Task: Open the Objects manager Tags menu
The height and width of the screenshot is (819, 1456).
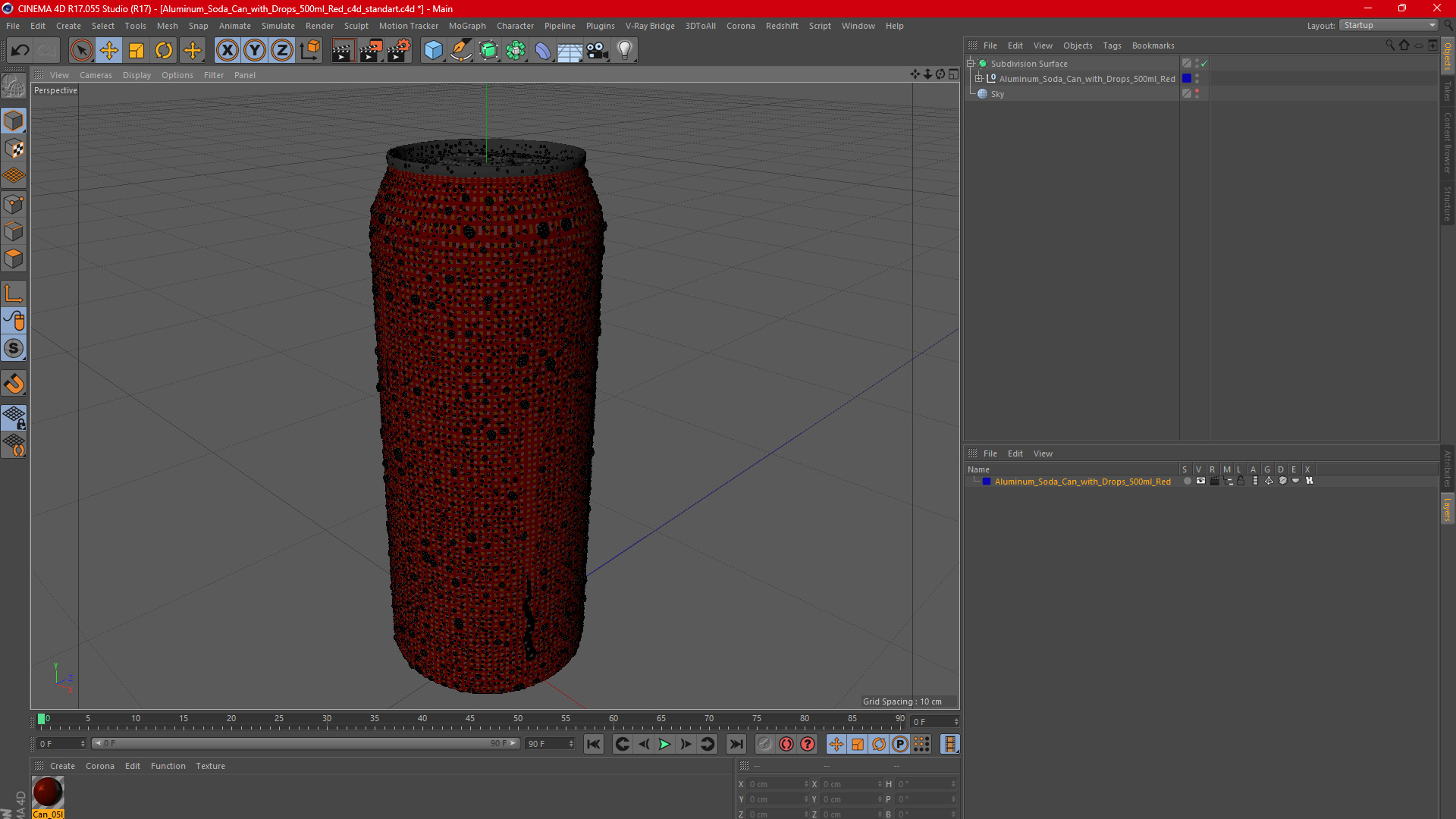Action: coord(1112,45)
